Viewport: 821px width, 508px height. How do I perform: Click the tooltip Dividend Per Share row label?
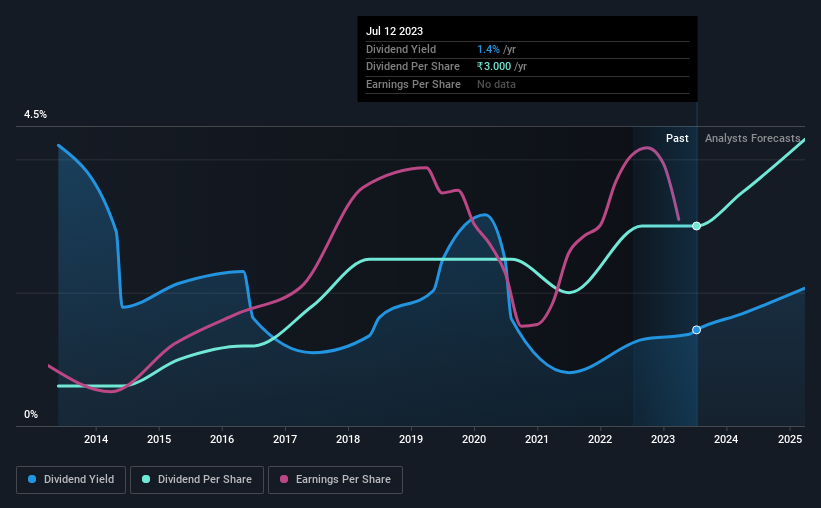413,67
